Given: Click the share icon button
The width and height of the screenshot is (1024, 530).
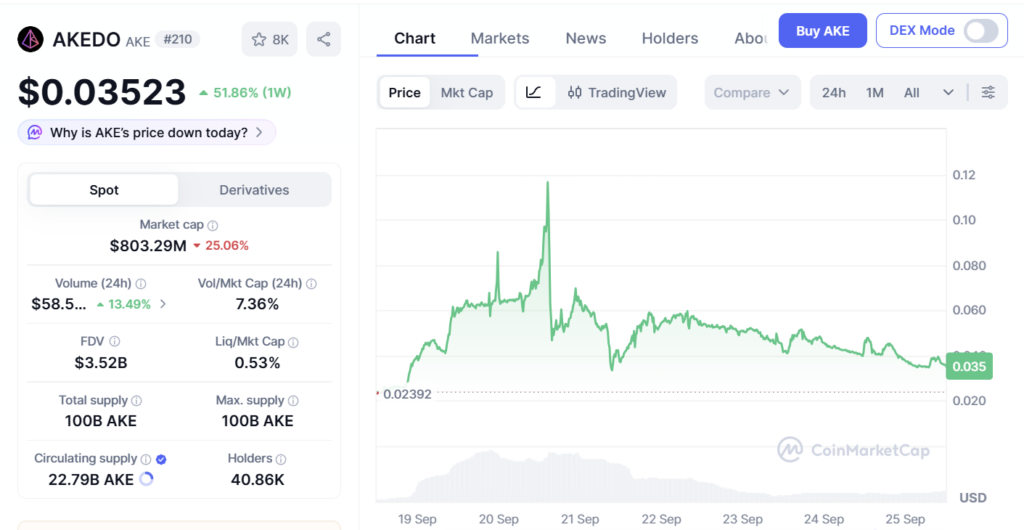Looking at the screenshot, I should (x=323, y=39).
